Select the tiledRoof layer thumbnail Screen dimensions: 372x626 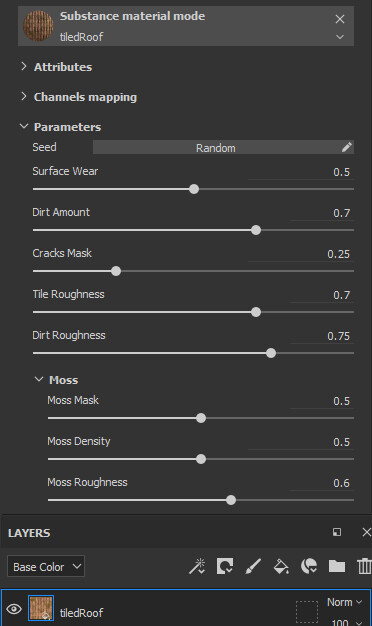41,608
